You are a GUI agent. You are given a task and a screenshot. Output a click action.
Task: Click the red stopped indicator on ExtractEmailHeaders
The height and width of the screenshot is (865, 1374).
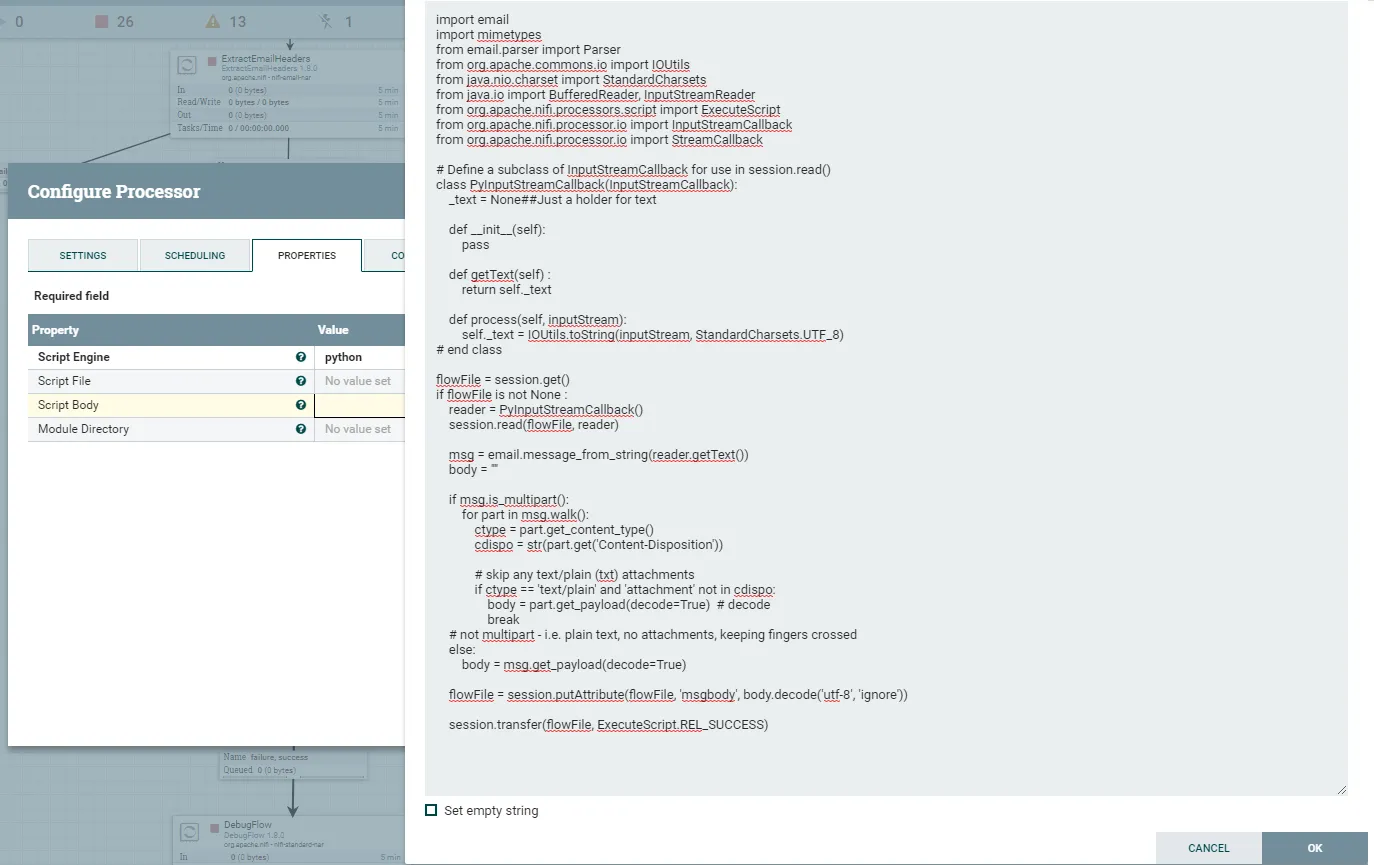click(212, 61)
